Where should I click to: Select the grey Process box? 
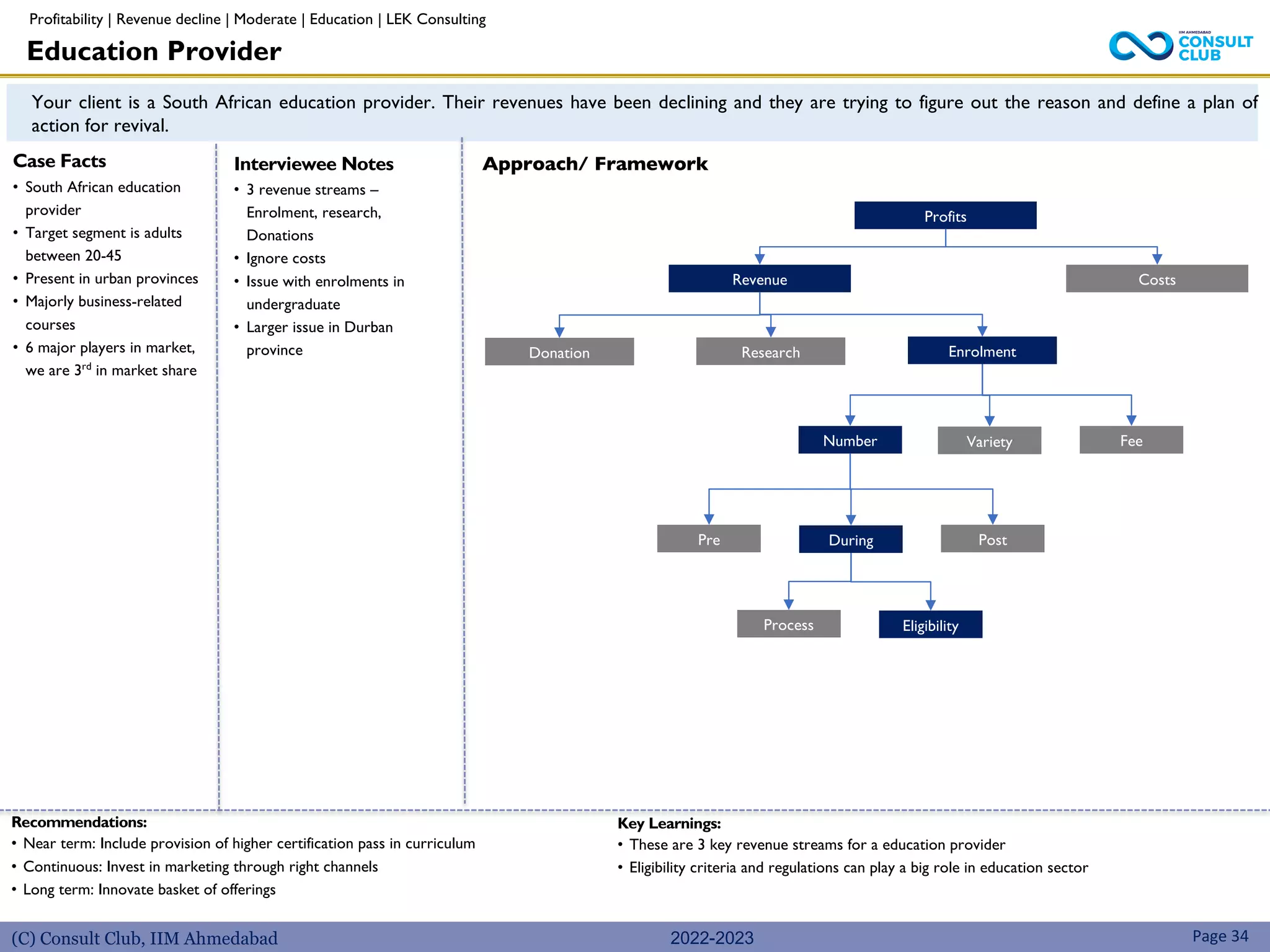[x=788, y=624]
